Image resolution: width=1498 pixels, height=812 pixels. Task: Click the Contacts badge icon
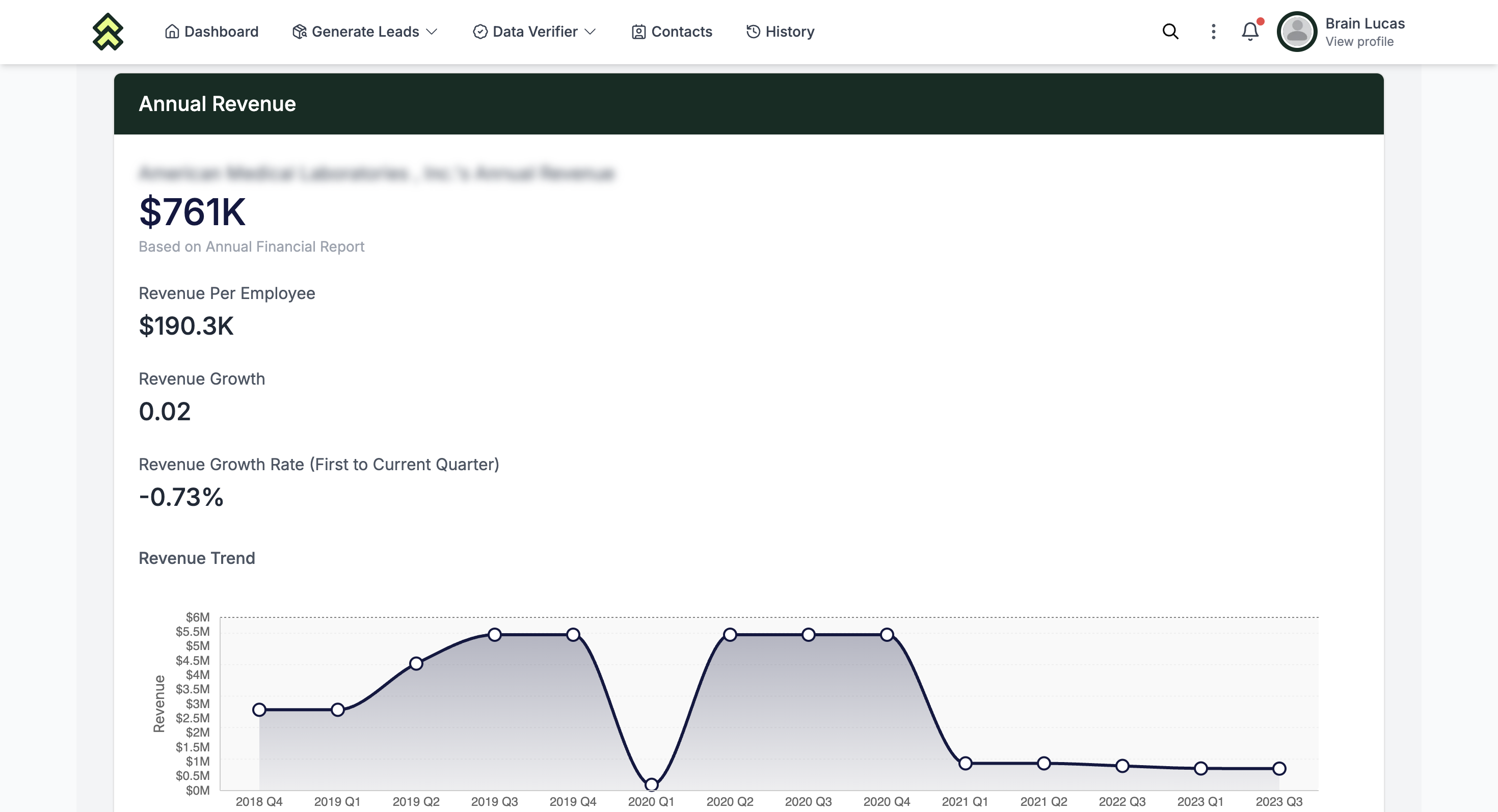[x=638, y=32]
